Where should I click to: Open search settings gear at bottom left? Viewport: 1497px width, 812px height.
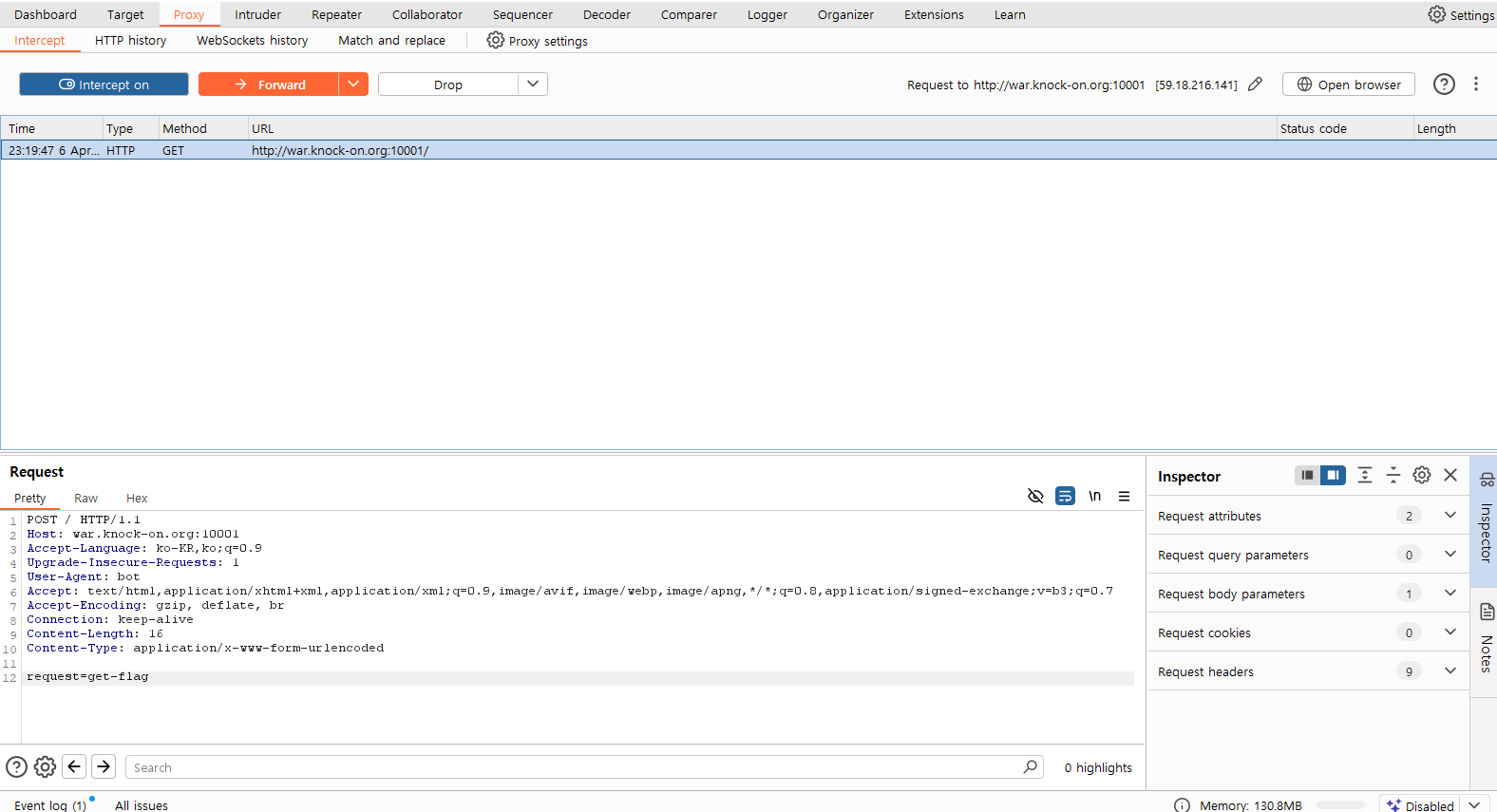point(45,766)
